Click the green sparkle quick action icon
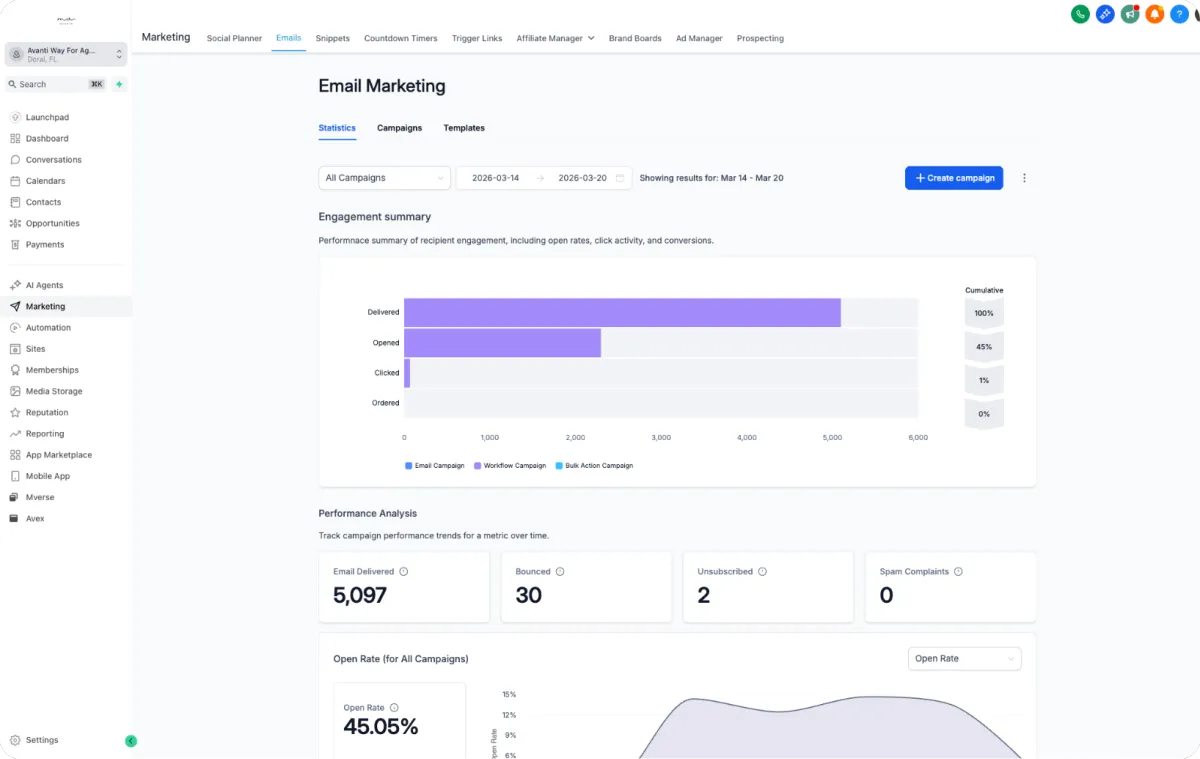Viewport: 1200px width, 759px height. pyautogui.click(x=119, y=84)
